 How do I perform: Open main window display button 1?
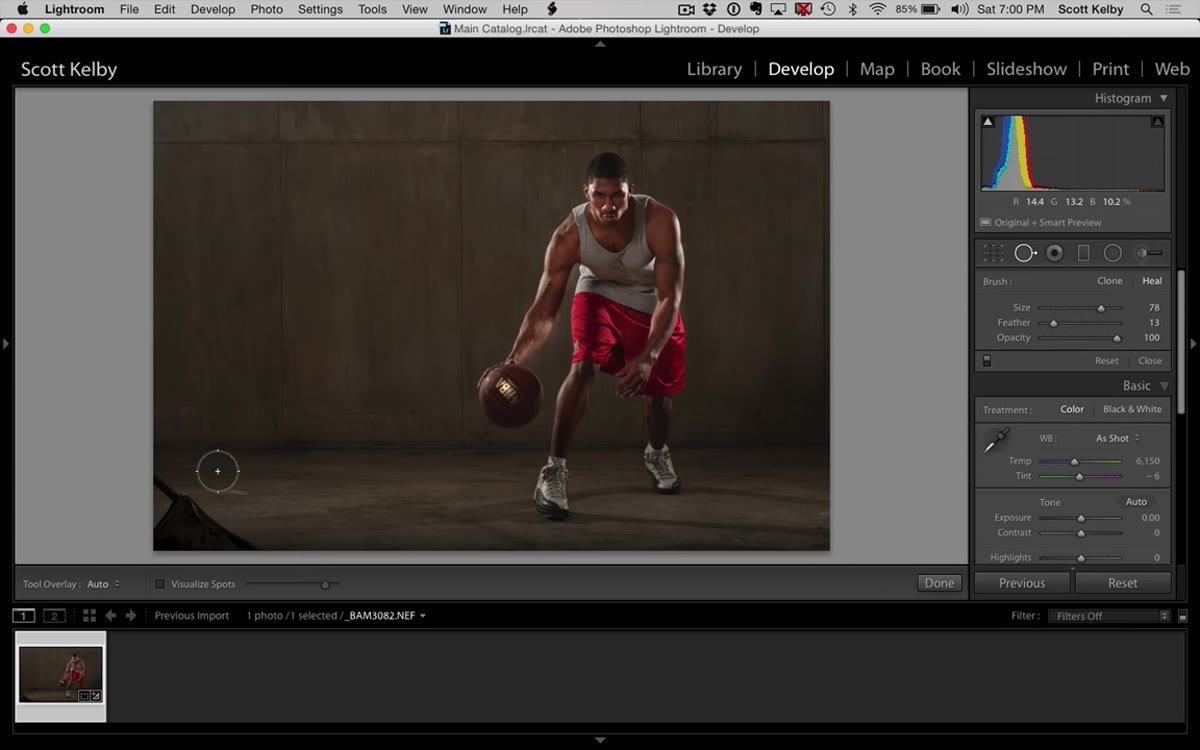pyautogui.click(x=23, y=616)
